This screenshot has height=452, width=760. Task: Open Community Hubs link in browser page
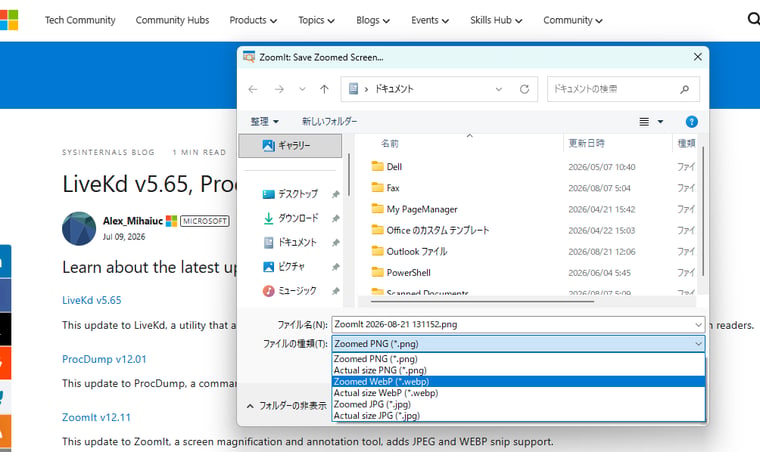click(173, 20)
